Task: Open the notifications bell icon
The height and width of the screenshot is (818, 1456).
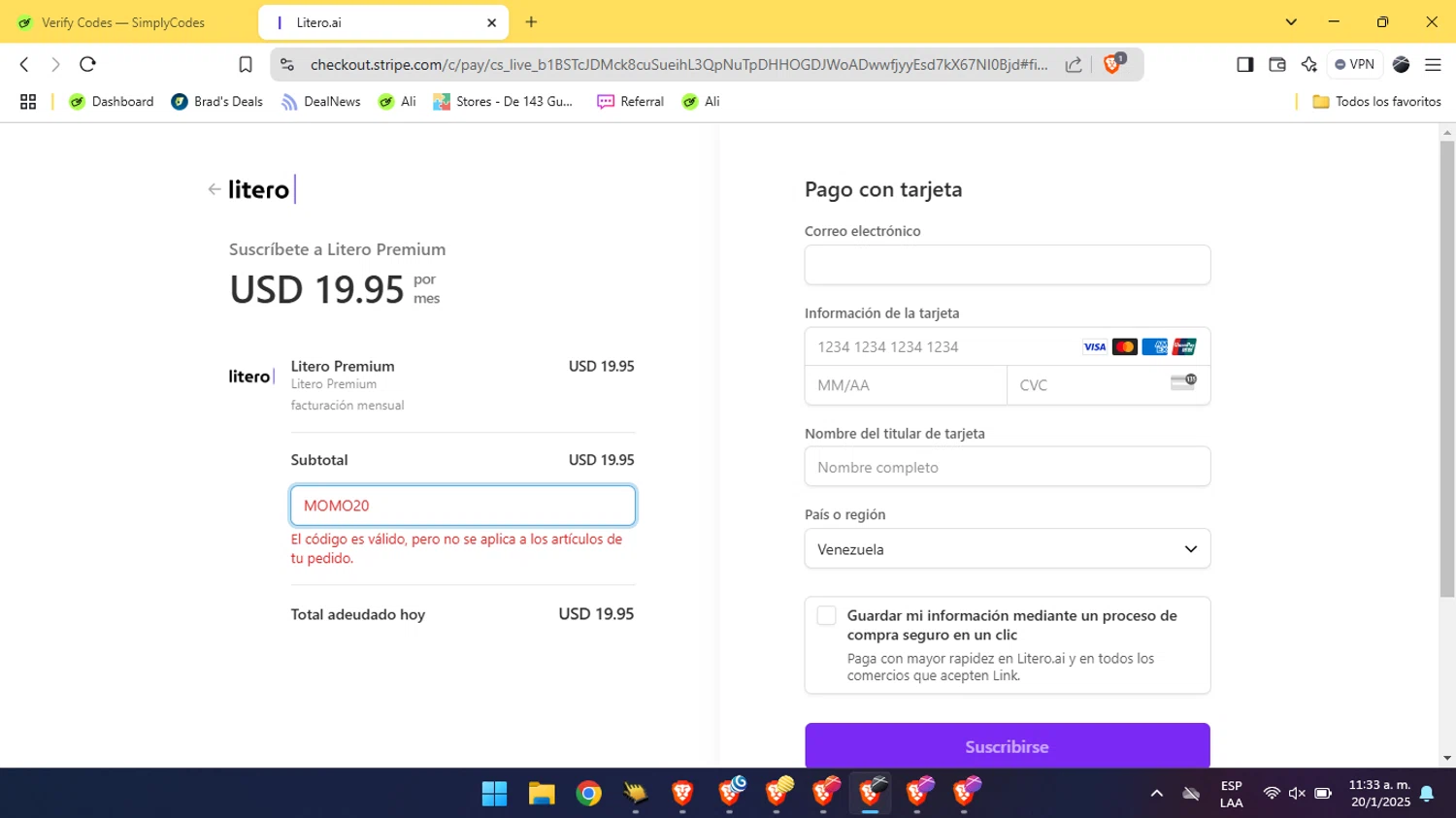Action: coord(1427,794)
